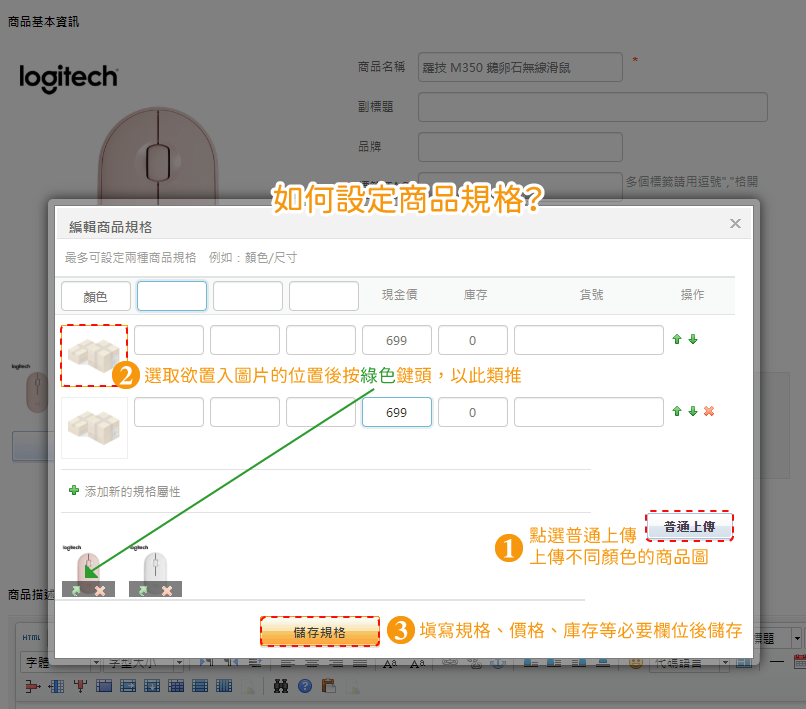Click the second row's first spec value field
806x709 pixels.
[x=169, y=412]
